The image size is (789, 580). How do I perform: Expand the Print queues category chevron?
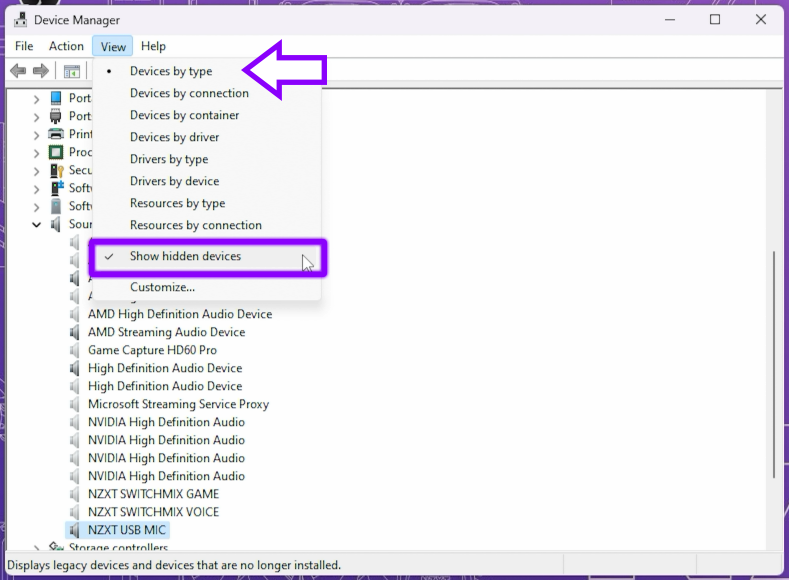(37, 135)
